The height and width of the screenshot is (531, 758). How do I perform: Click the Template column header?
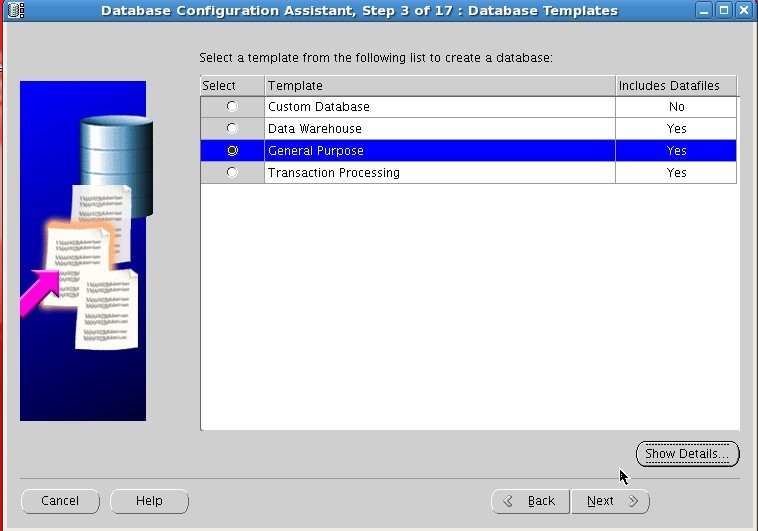pyautogui.click(x=440, y=86)
